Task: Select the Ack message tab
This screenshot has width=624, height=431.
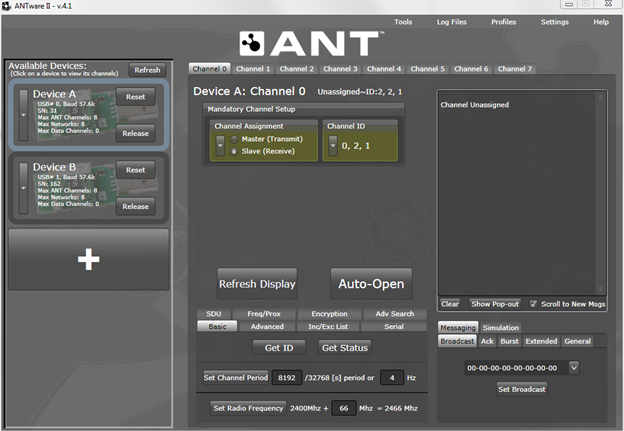Action: tap(487, 341)
